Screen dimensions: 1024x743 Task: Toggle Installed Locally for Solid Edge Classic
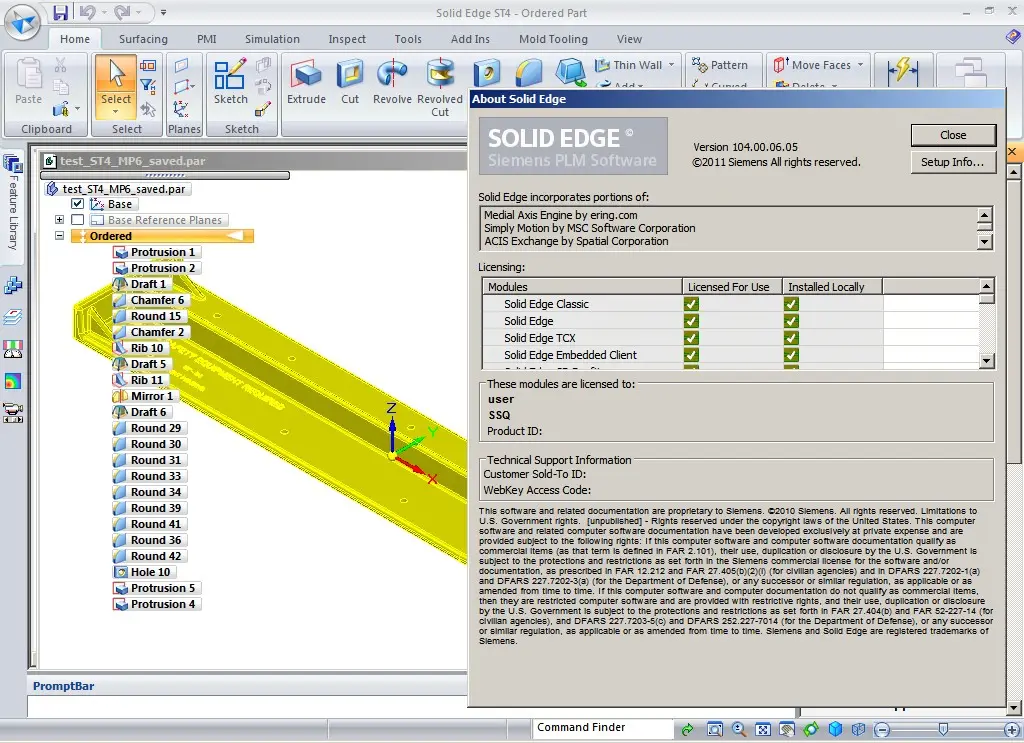coord(791,304)
